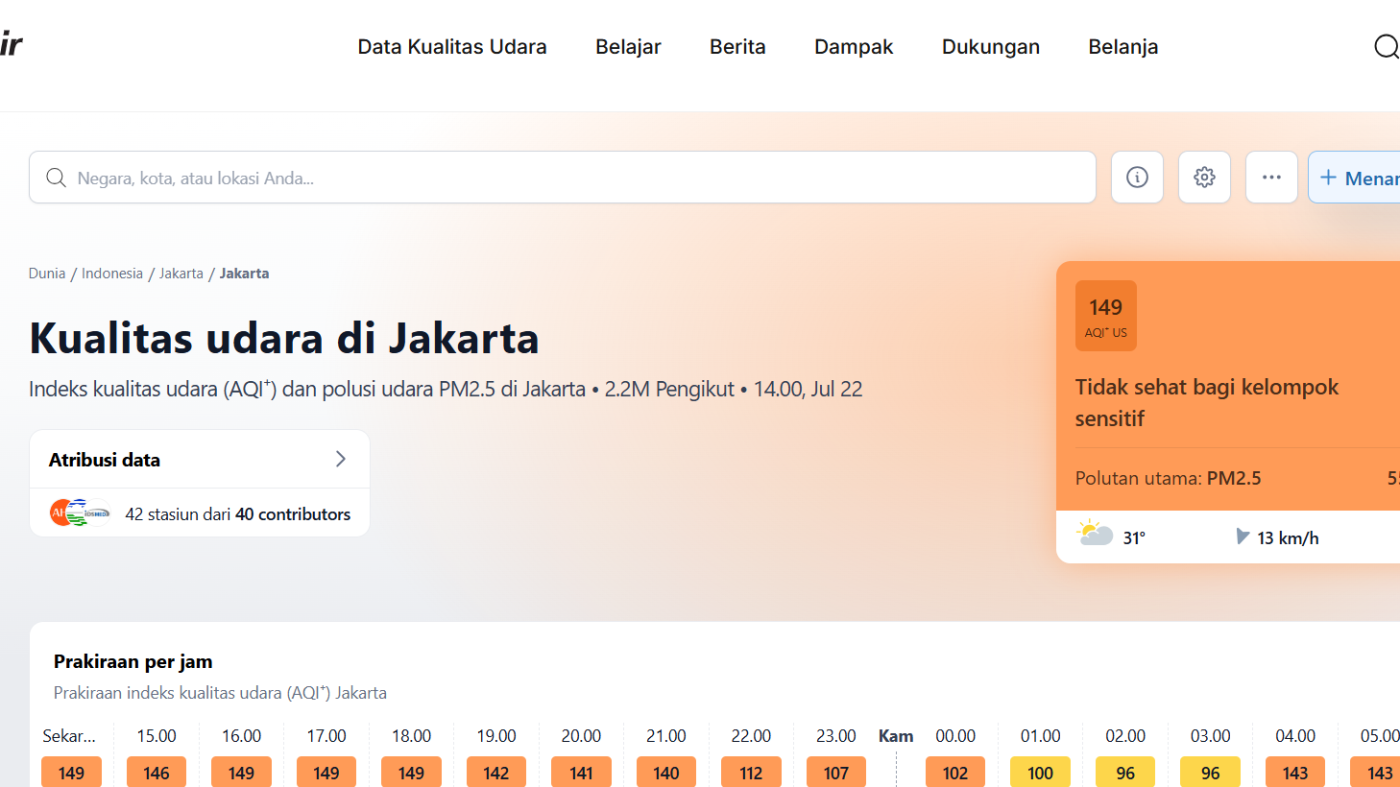
Task: Open the Belajar menu
Action: (x=628, y=47)
